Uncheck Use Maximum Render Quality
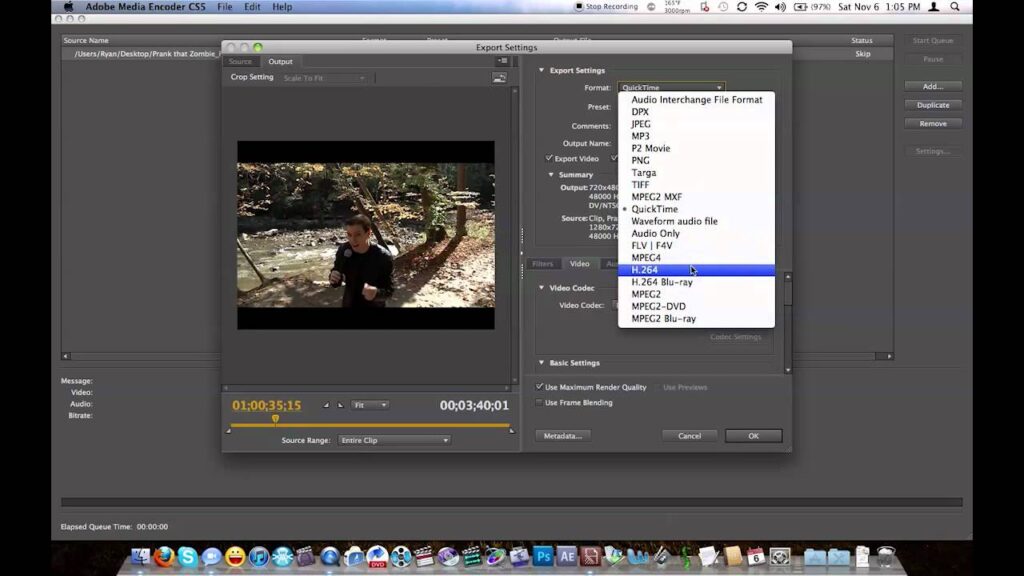This screenshot has width=1024, height=576. tap(540, 387)
